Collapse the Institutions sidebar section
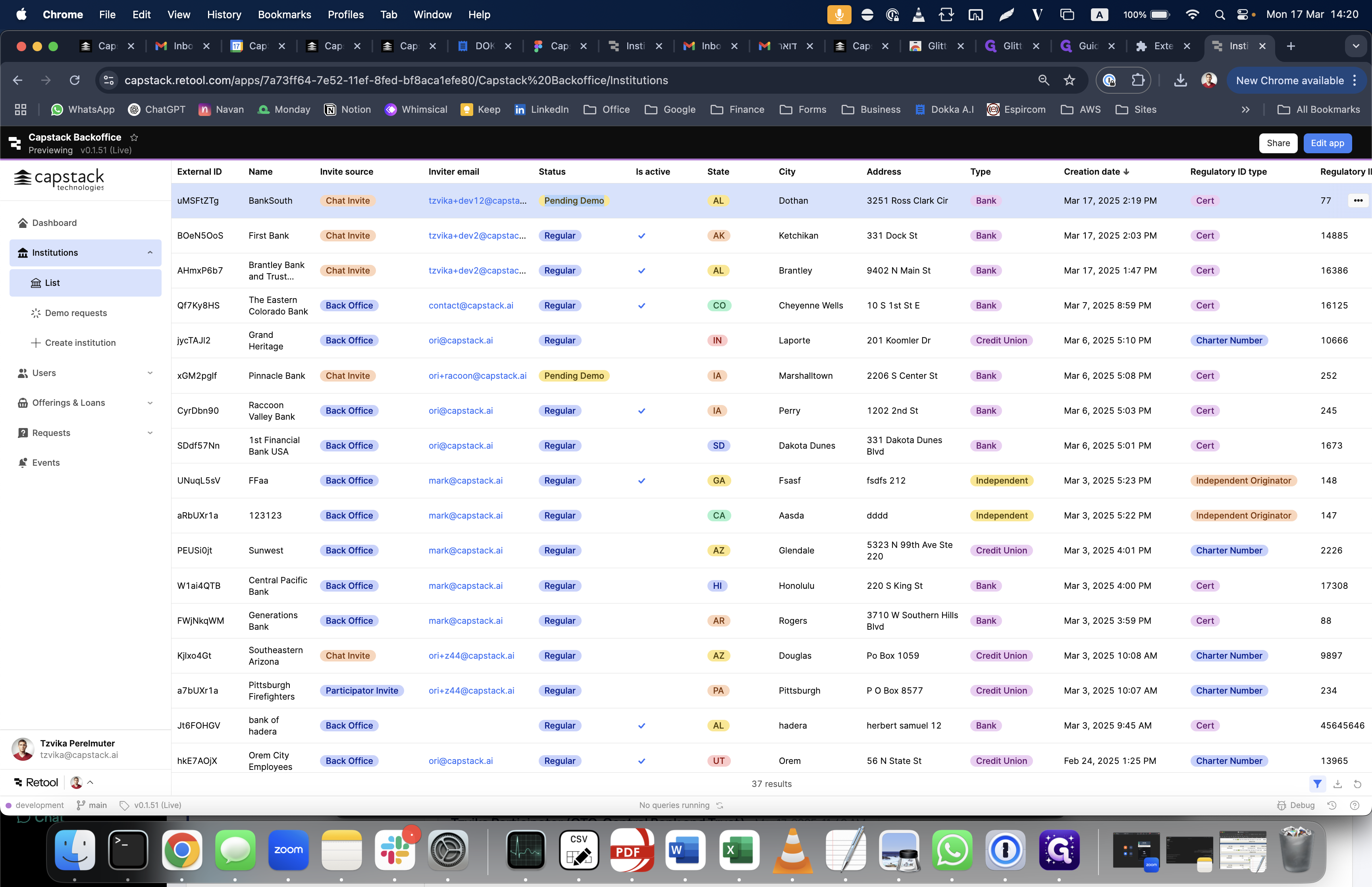This screenshot has height=887, width=1372. click(x=150, y=252)
